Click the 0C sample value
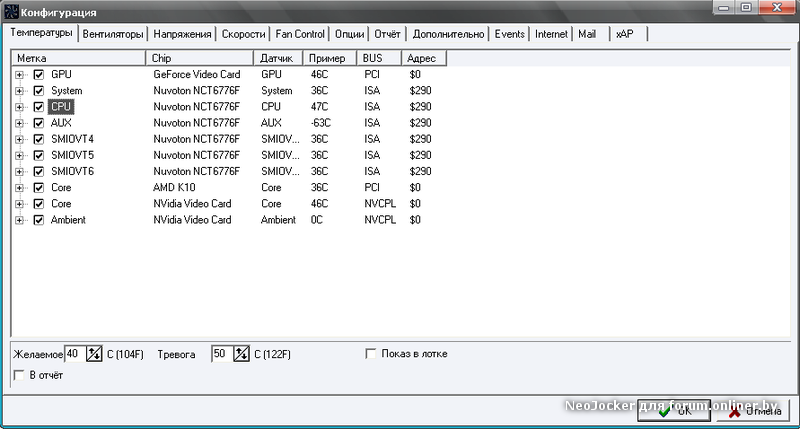 [x=317, y=220]
